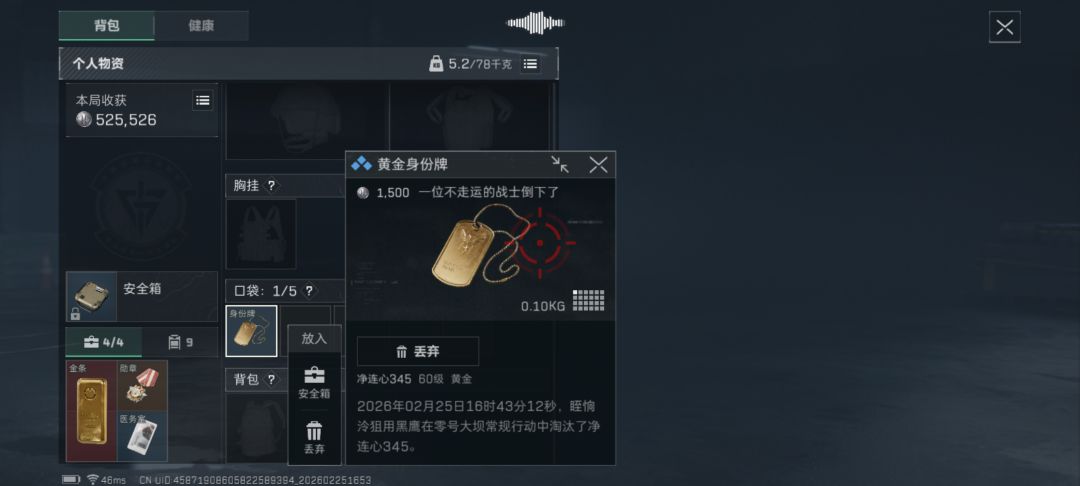This screenshot has height=486, width=1080.
Task: Click the grid size icon beside 0.10KG
Action: [x=588, y=300]
